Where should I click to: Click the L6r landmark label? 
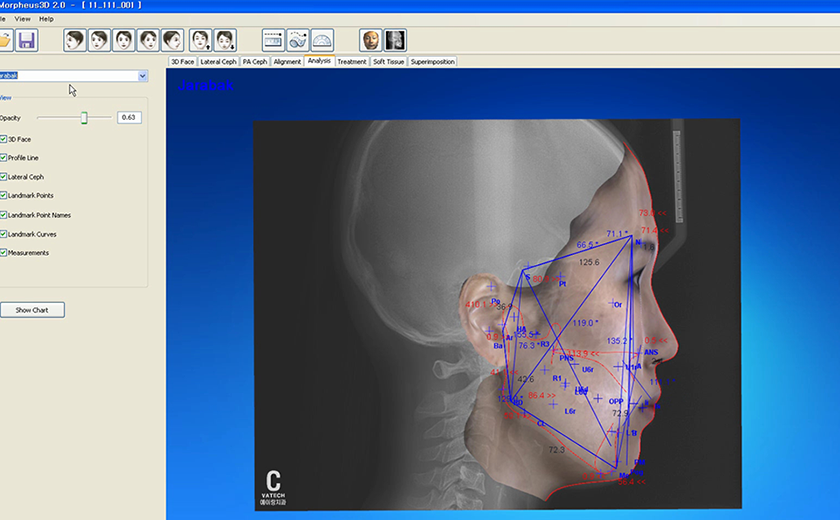(x=570, y=411)
